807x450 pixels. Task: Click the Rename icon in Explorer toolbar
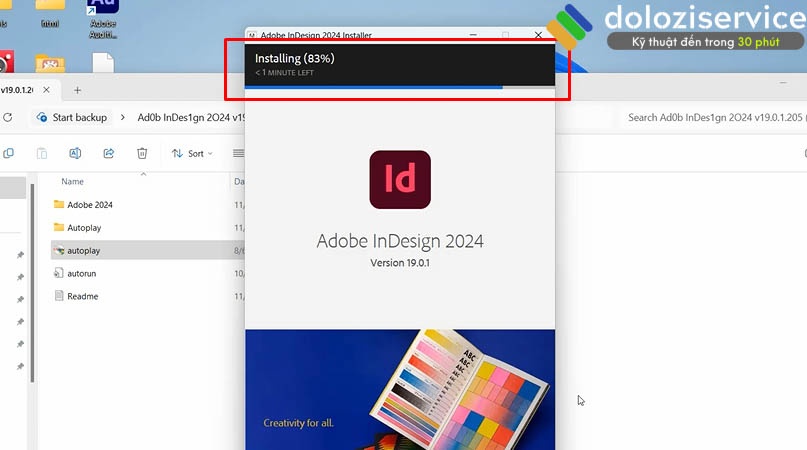tap(75, 153)
